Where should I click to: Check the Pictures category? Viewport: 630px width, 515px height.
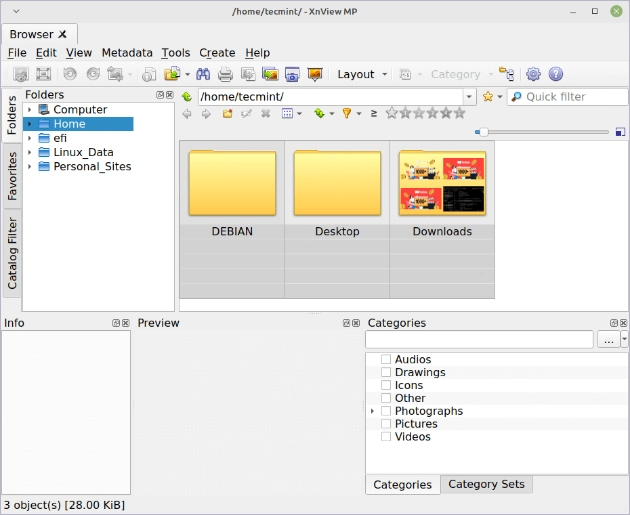pyautogui.click(x=386, y=423)
